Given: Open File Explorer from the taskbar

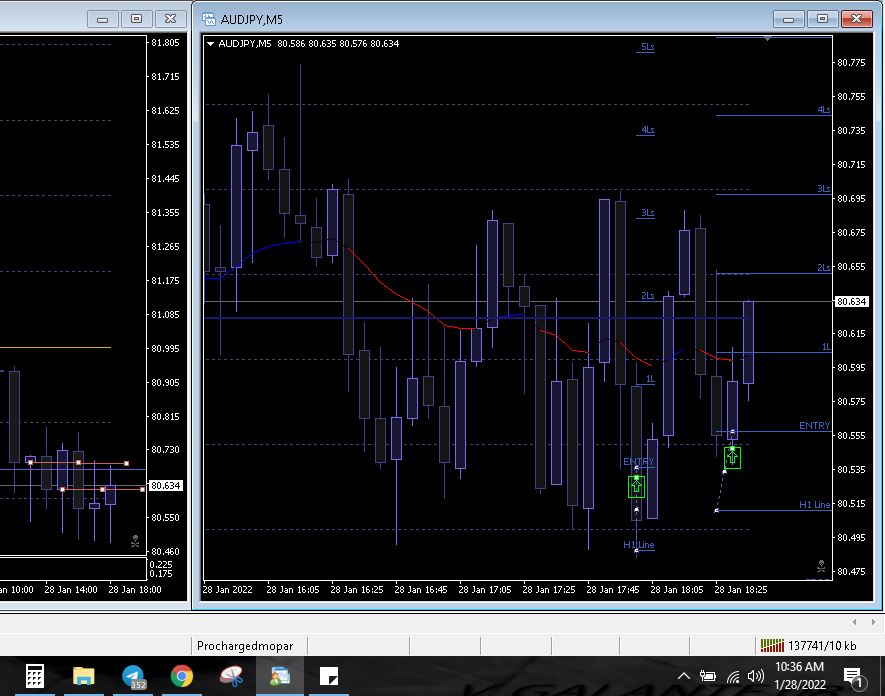Looking at the screenshot, I should pos(83,676).
